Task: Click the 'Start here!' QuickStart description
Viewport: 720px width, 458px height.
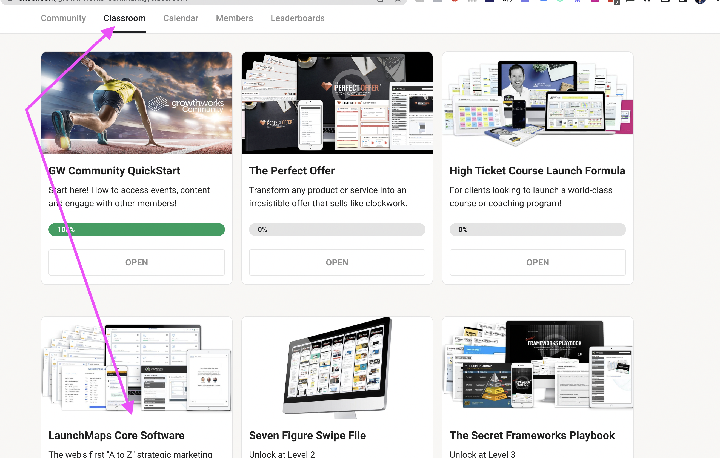Action: 129,197
